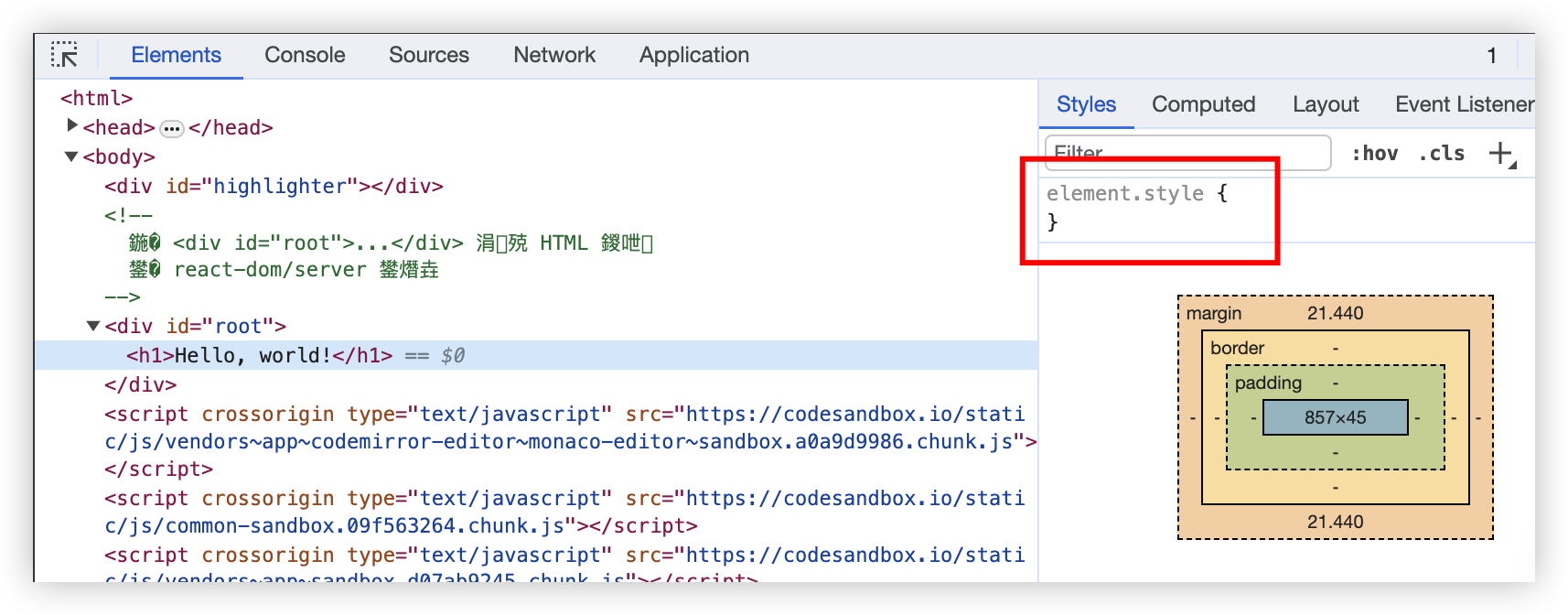Click the closing /script tag row

point(158,469)
